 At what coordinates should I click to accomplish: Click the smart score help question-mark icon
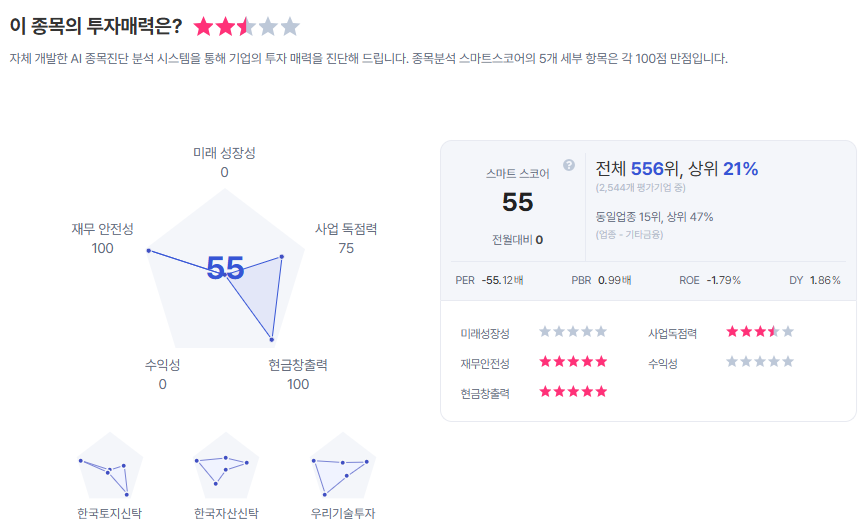pyautogui.click(x=569, y=165)
